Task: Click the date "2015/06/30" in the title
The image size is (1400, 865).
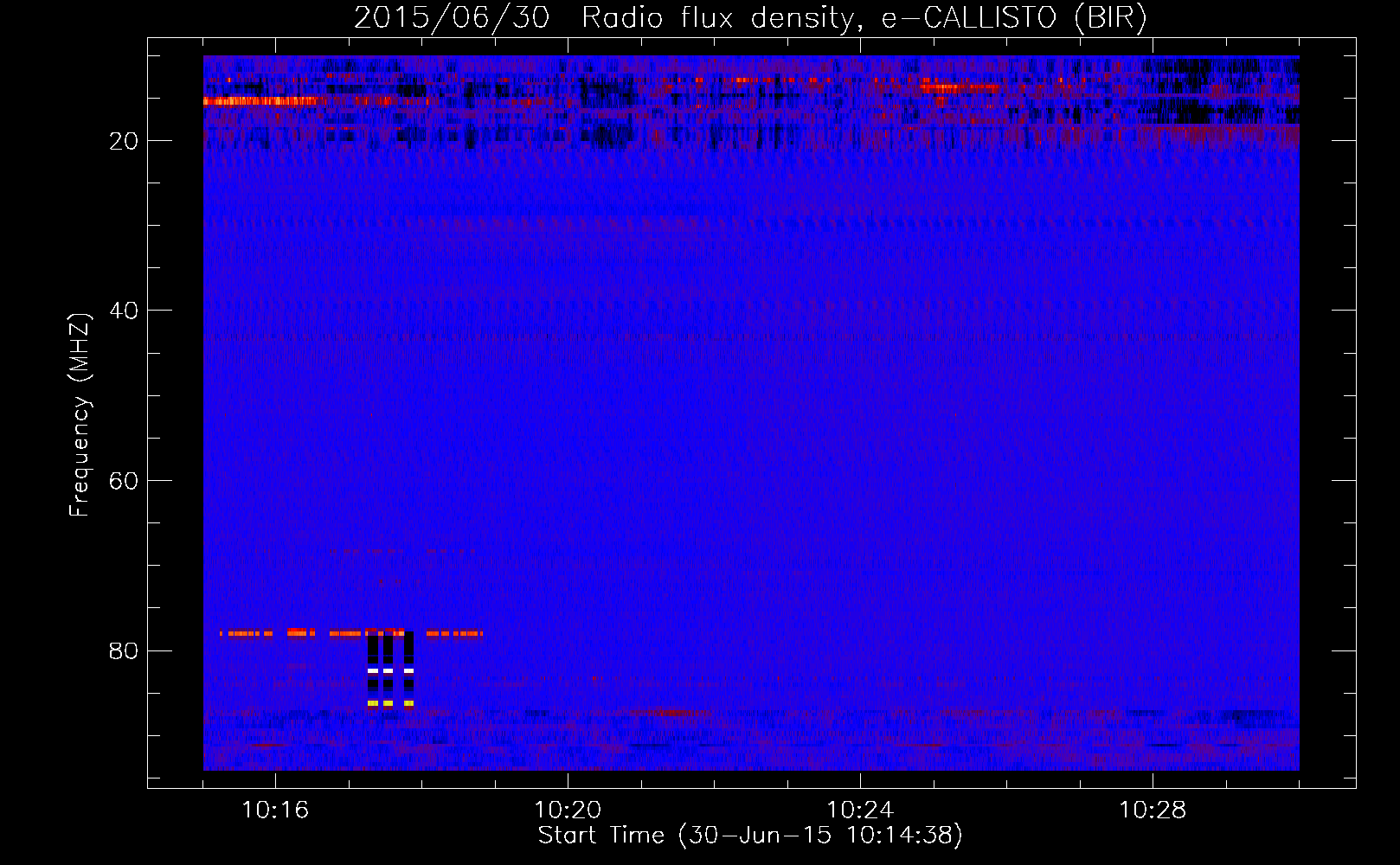Action: click(451, 18)
